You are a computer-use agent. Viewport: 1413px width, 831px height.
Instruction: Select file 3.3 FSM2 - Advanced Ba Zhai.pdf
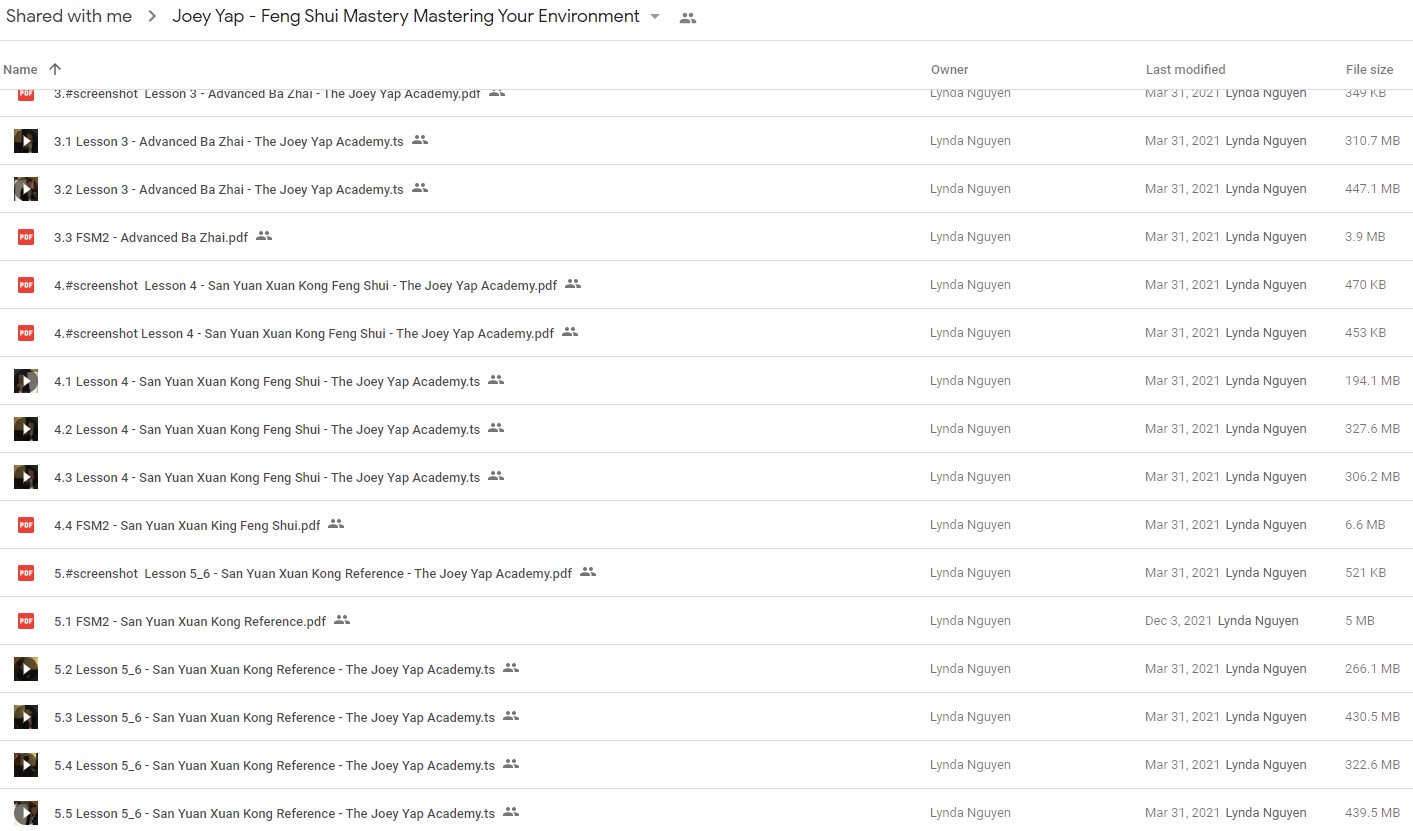(151, 238)
